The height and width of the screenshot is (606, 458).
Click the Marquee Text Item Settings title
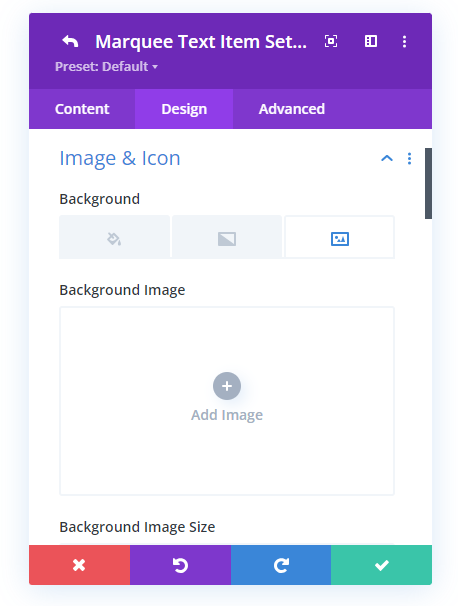pyautogui.click(x=201, y=42)
